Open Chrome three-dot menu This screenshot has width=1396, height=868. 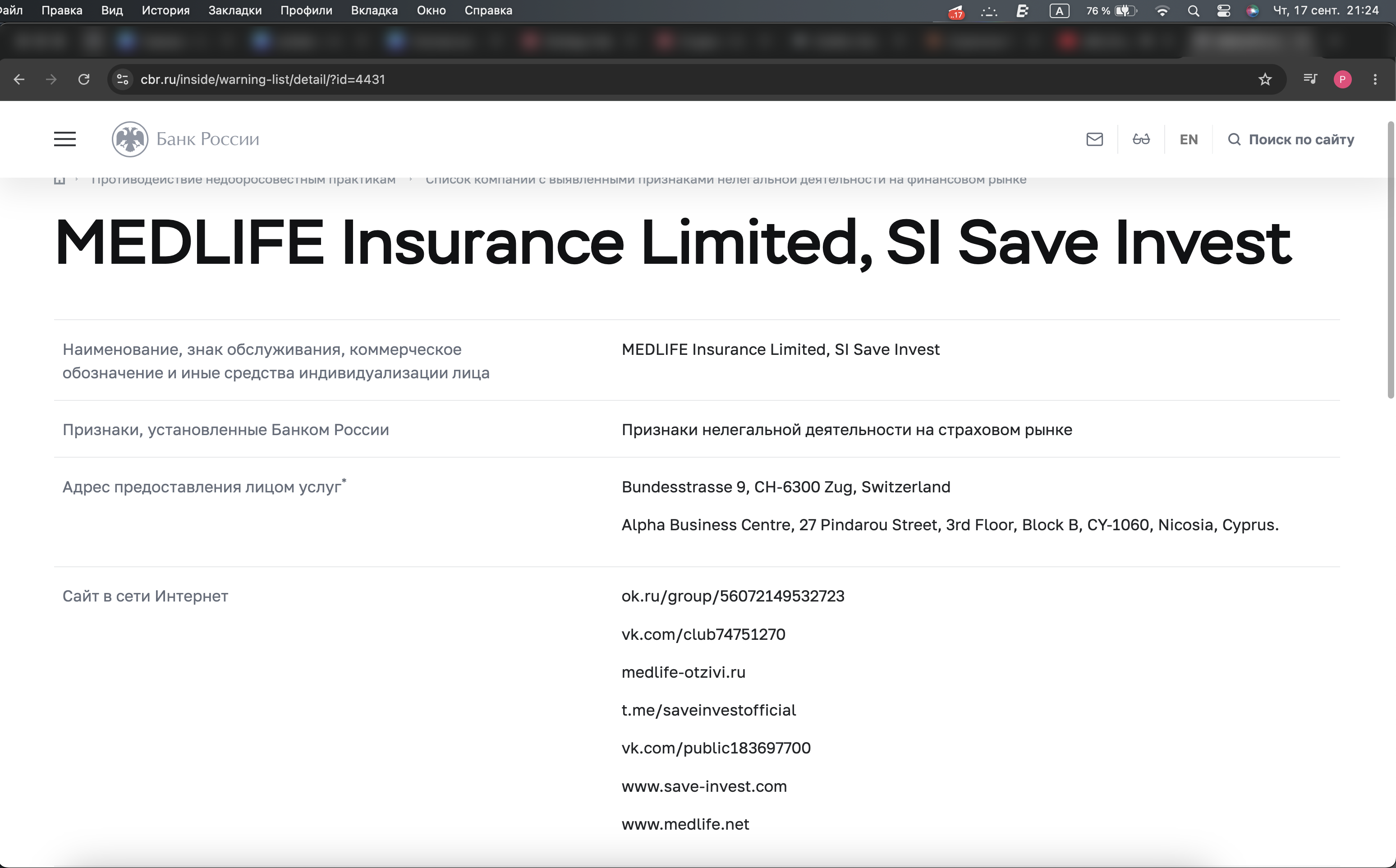pos(1375,79)
